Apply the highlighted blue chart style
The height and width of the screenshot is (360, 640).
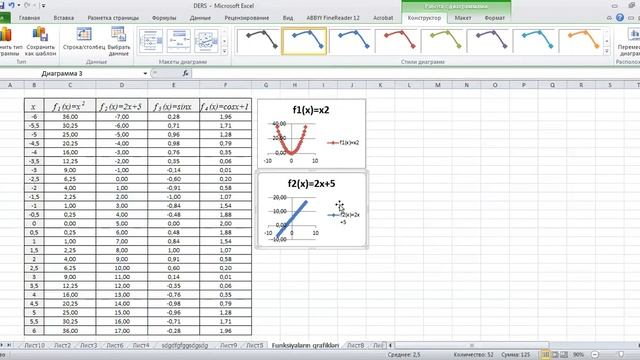[304, 41]
